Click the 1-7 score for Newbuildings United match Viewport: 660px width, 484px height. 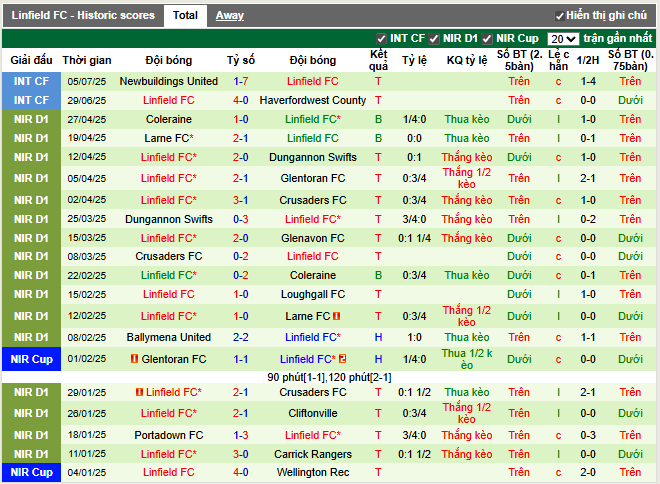(241, 81)
